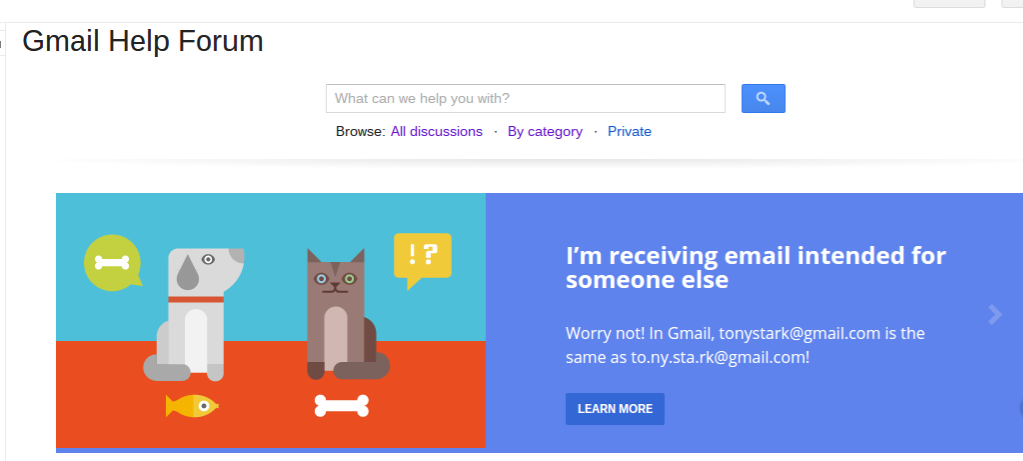Advance the banner with the right chevron

tap(995, 314)
